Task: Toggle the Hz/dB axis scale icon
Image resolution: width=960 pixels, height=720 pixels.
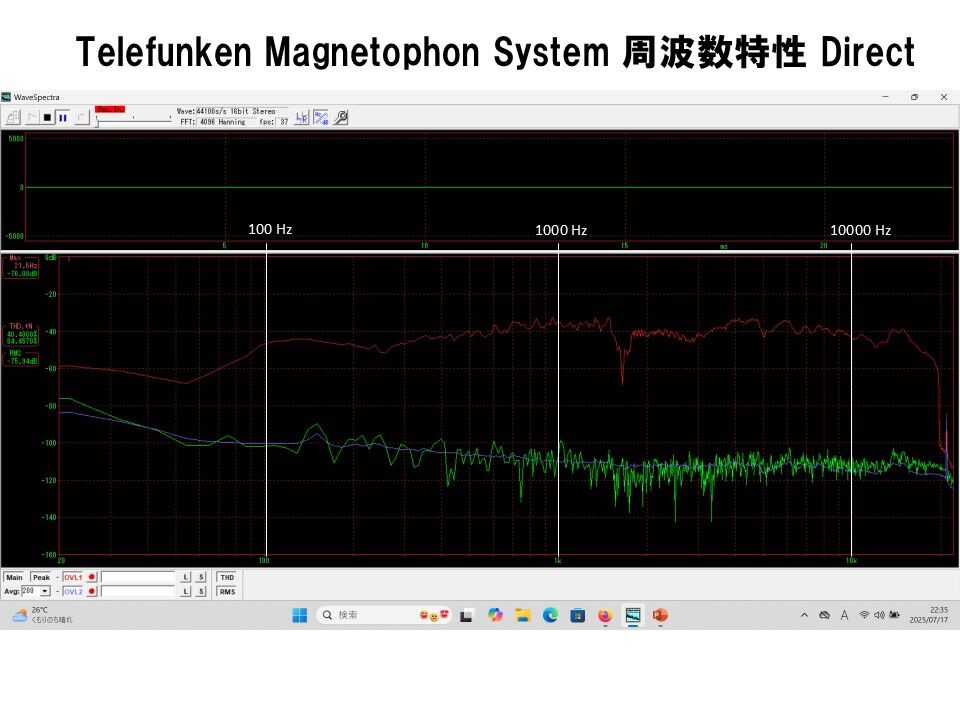Action: [x=321, y=117]
